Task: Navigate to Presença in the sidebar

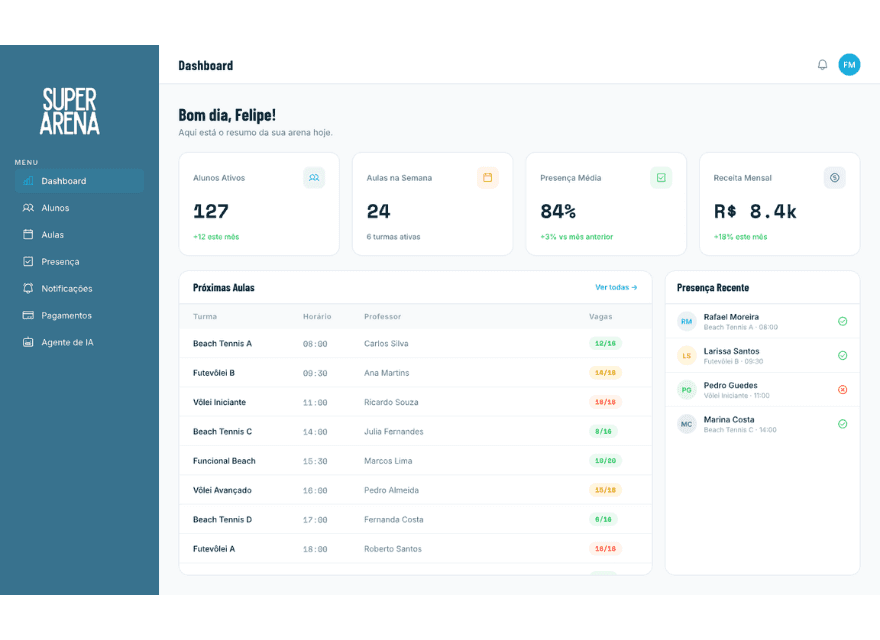Action: click(79, 262)
